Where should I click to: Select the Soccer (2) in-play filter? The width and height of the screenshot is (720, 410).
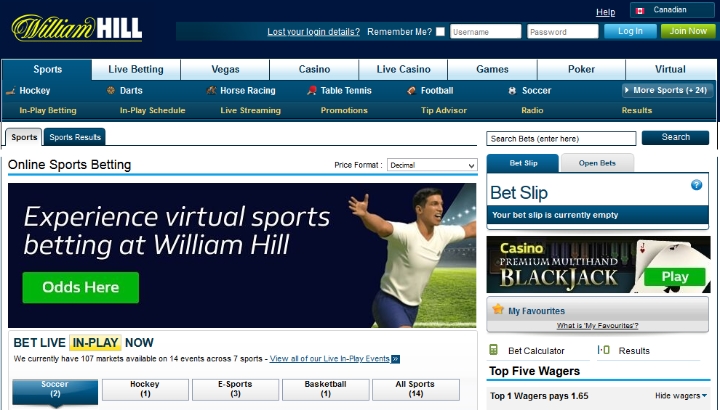click(55, 390)
